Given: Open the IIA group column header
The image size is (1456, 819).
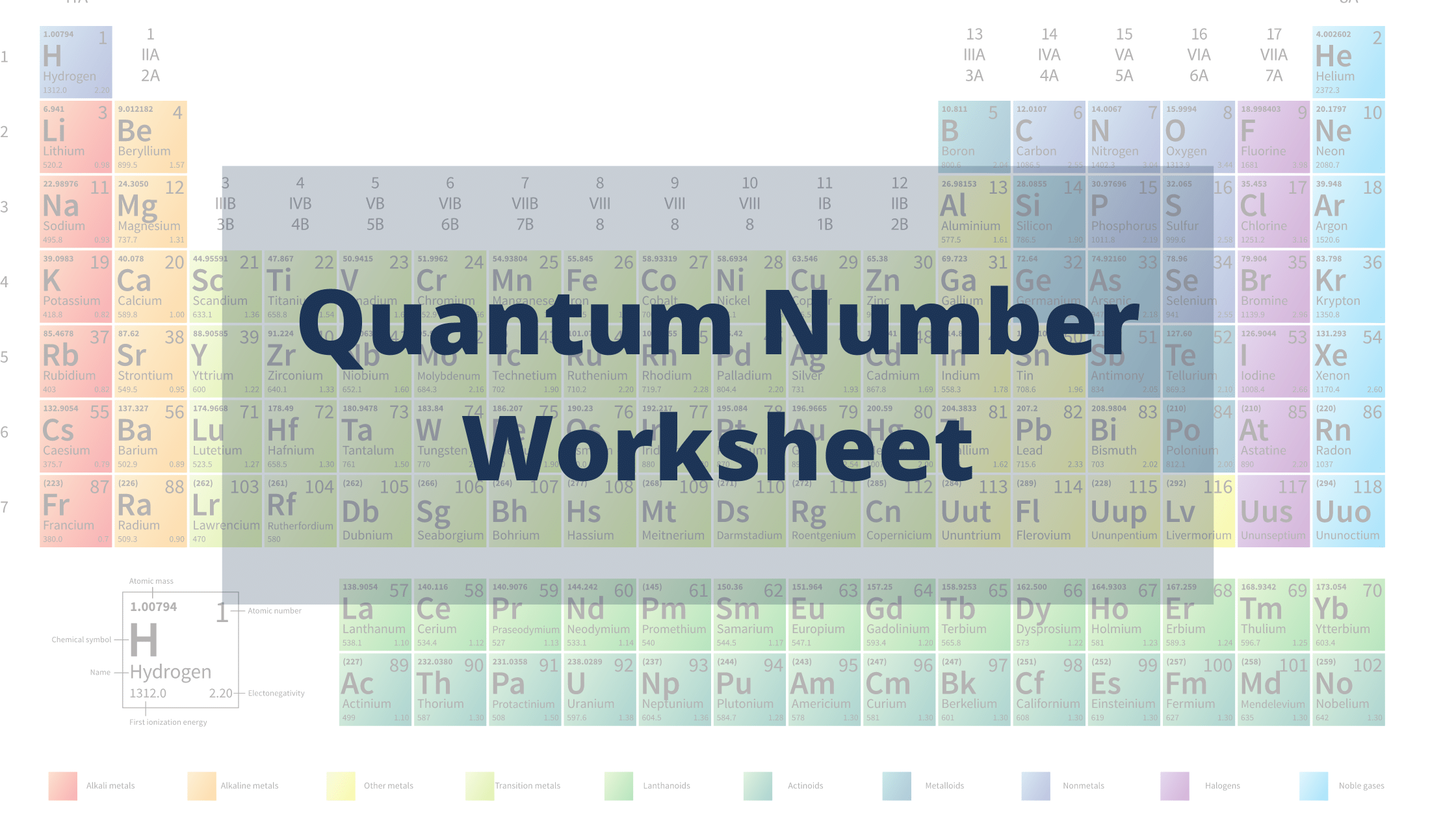Looking at the screenshot, I should (151, 55).
